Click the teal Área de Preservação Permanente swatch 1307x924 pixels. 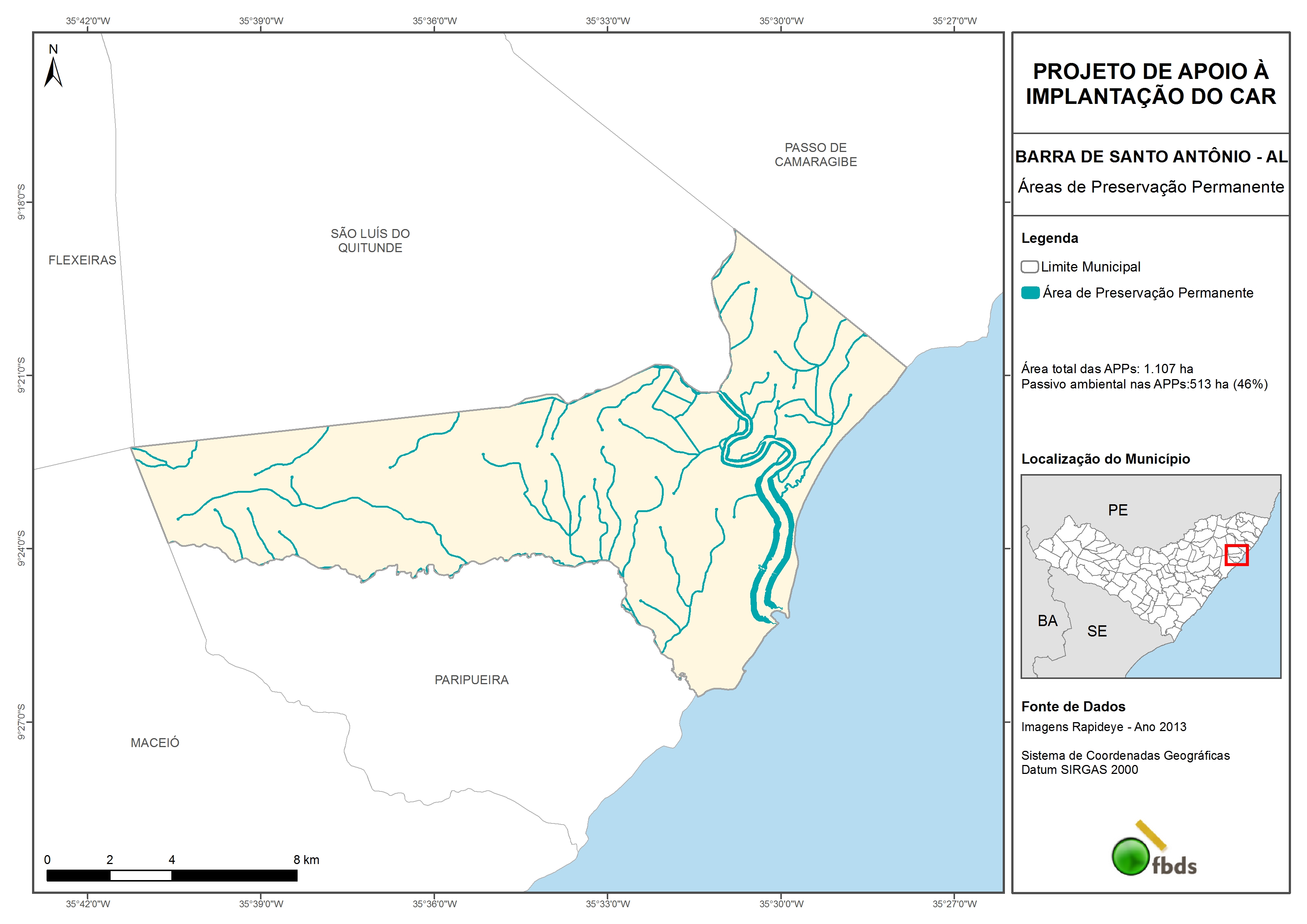[1030, 293]
